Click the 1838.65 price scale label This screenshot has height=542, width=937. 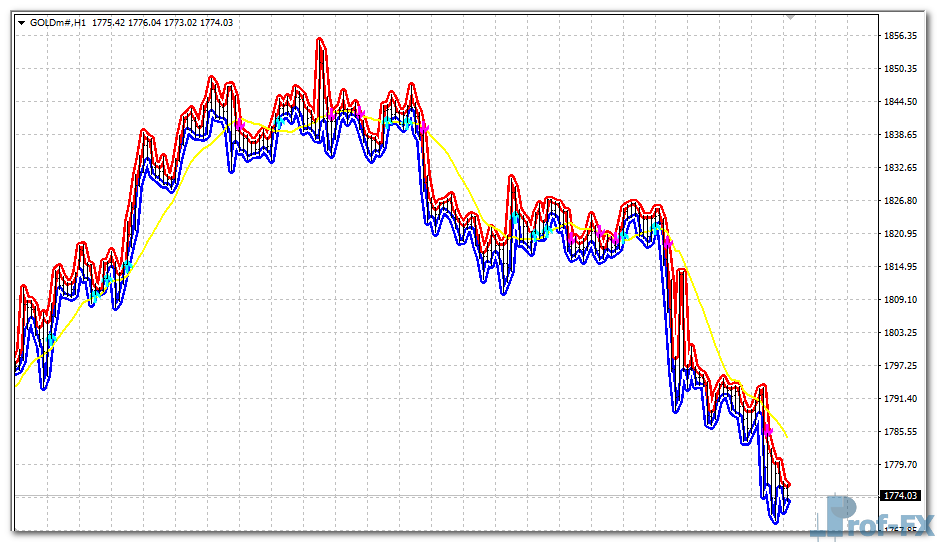pyautogui.click(x=901, y=134)
